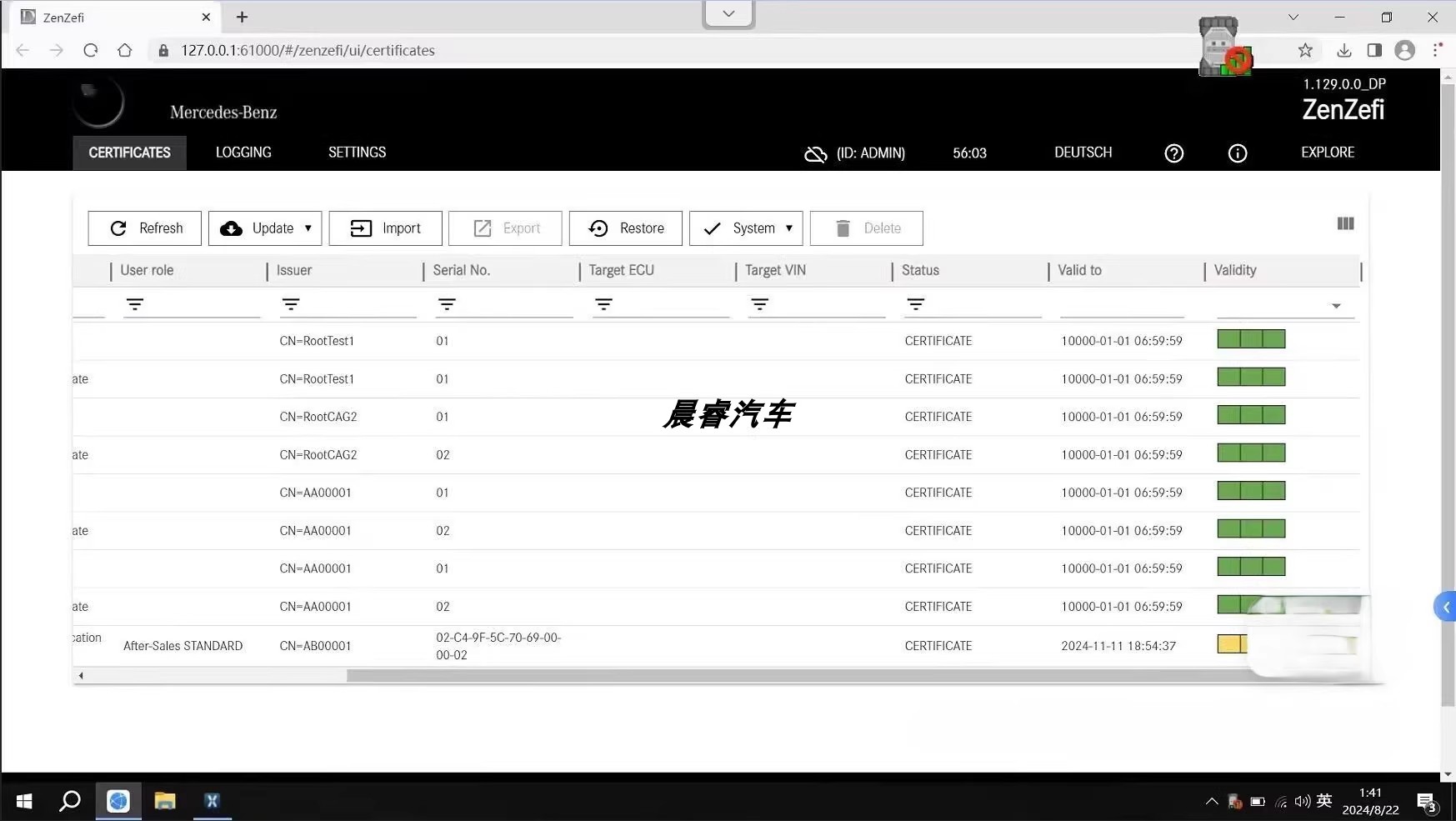
Task: Click the cloud offline status icon
Action: click(814, 154)
